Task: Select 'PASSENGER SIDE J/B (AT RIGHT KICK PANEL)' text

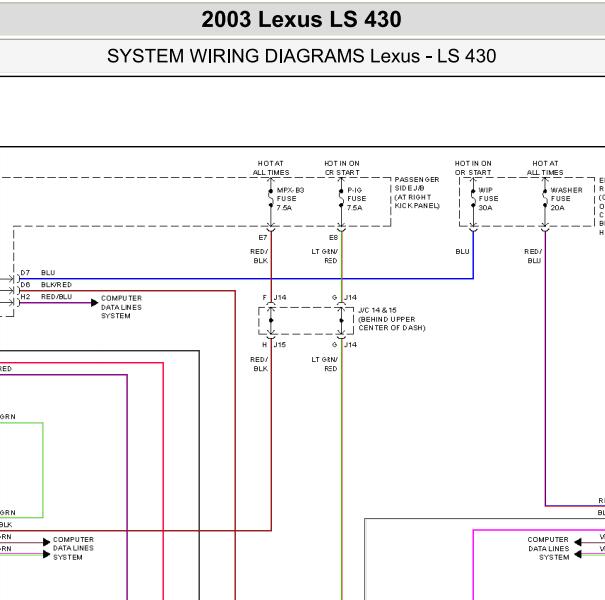Action: coord(417,193)
